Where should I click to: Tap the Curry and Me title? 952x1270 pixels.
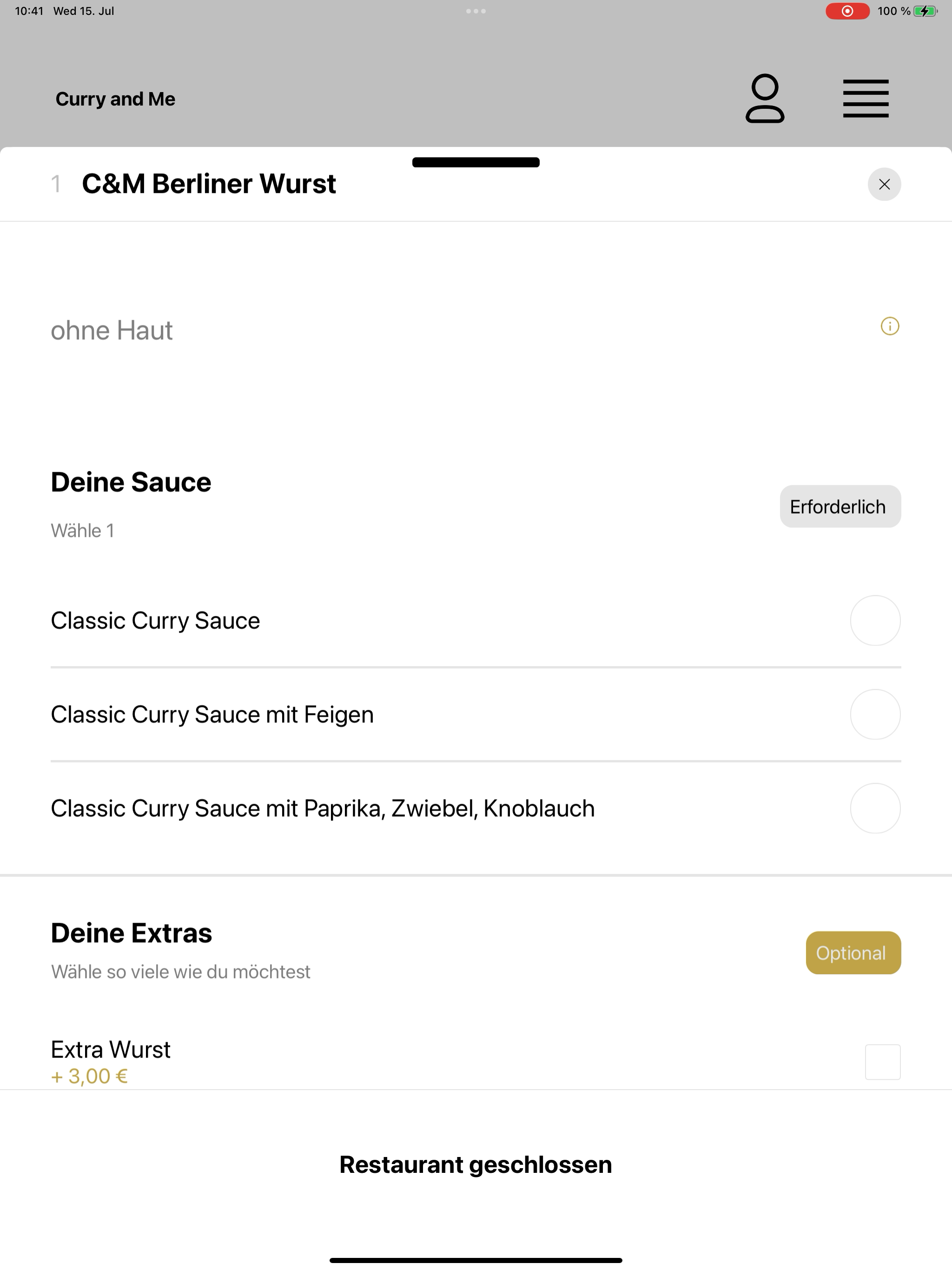(115, 99)
